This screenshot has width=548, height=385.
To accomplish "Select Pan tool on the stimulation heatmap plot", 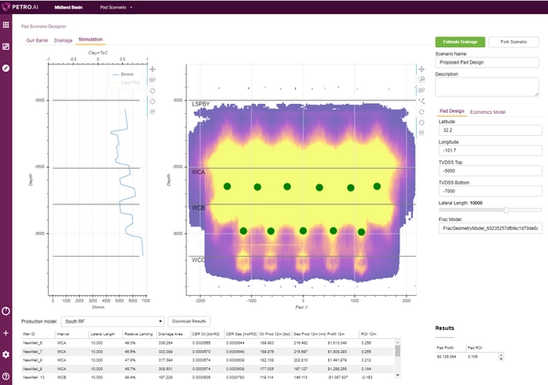I will tap(421, 69).
